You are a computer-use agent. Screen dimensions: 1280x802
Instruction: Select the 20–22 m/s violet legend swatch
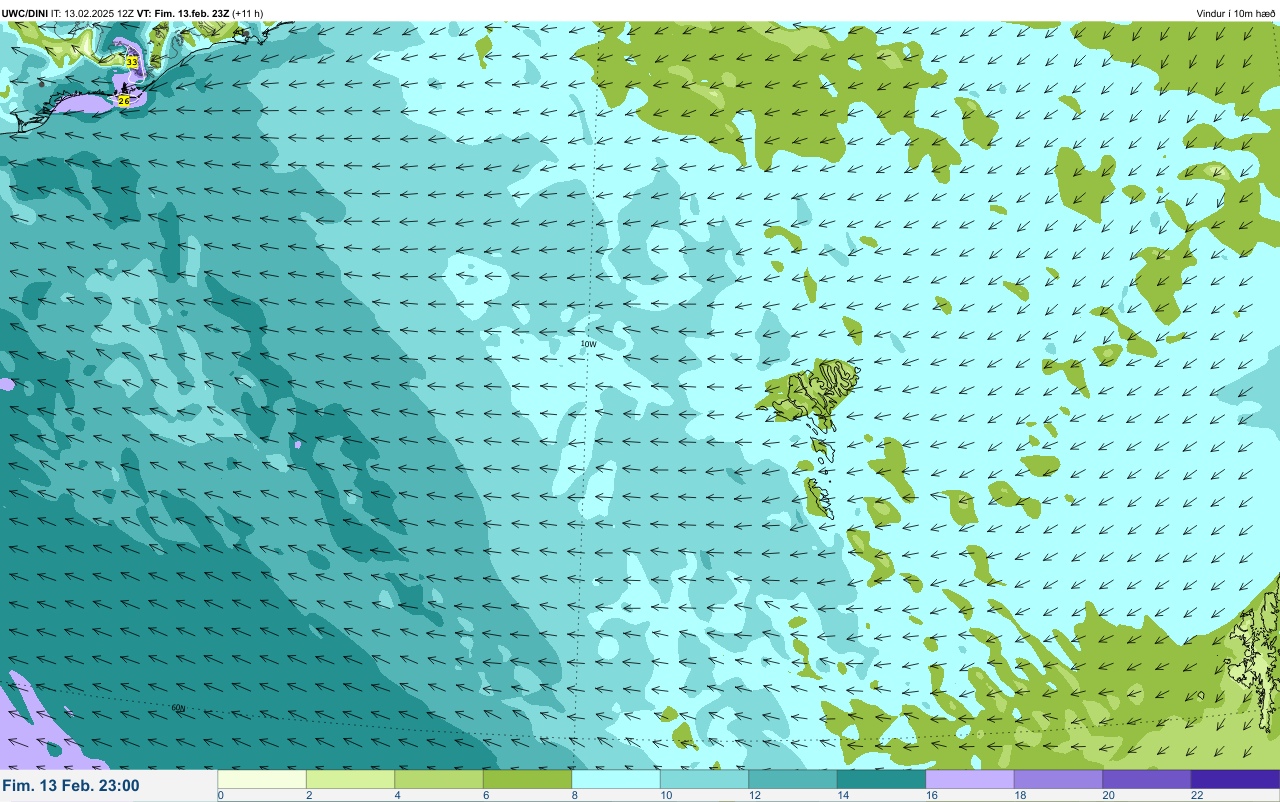pos(1147,779)
